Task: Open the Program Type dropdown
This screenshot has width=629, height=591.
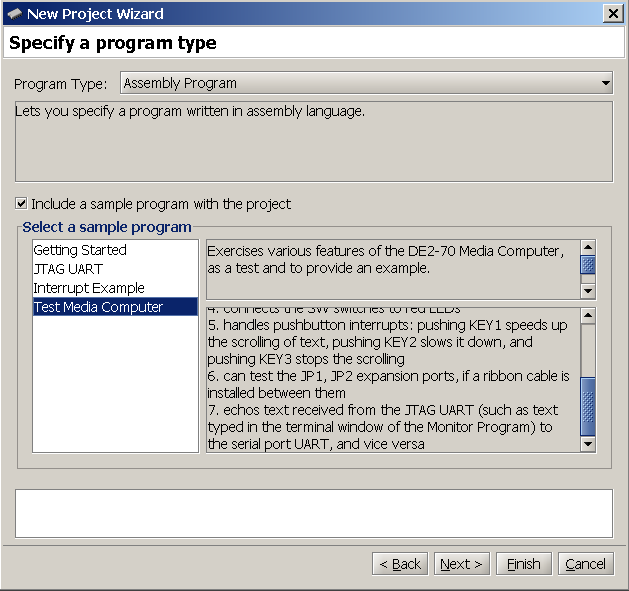Action: (x=366, y=83)
